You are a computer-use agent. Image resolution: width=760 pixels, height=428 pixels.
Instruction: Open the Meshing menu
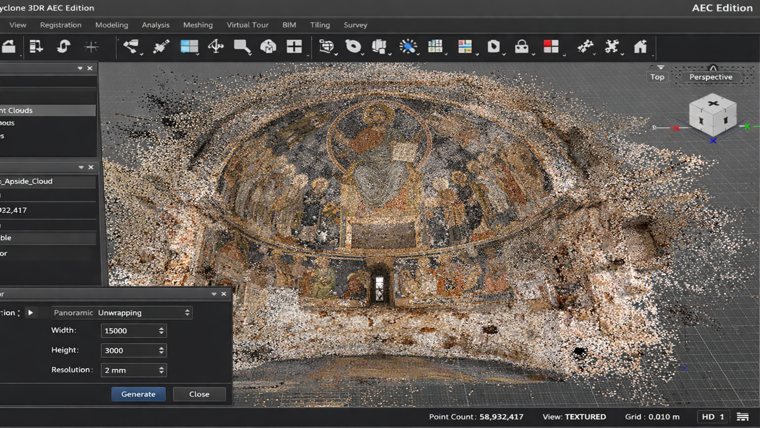(198, 25)
